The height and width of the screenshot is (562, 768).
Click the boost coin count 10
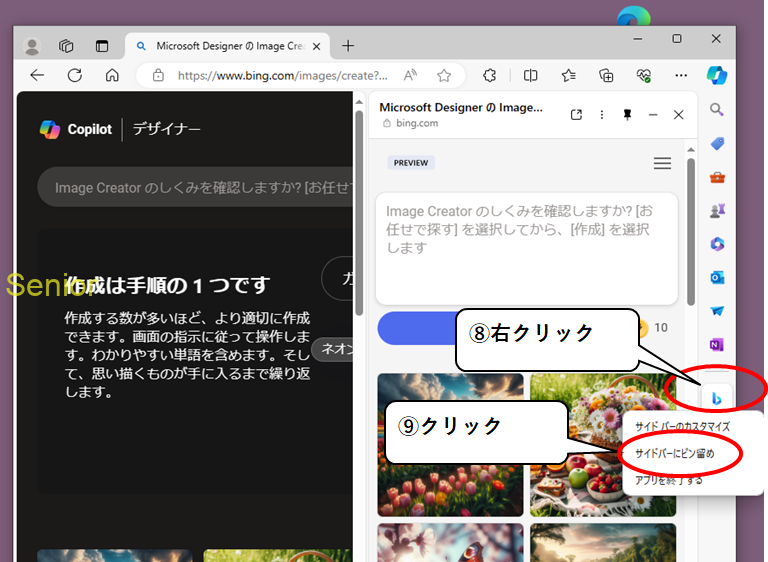click(661, 327)
